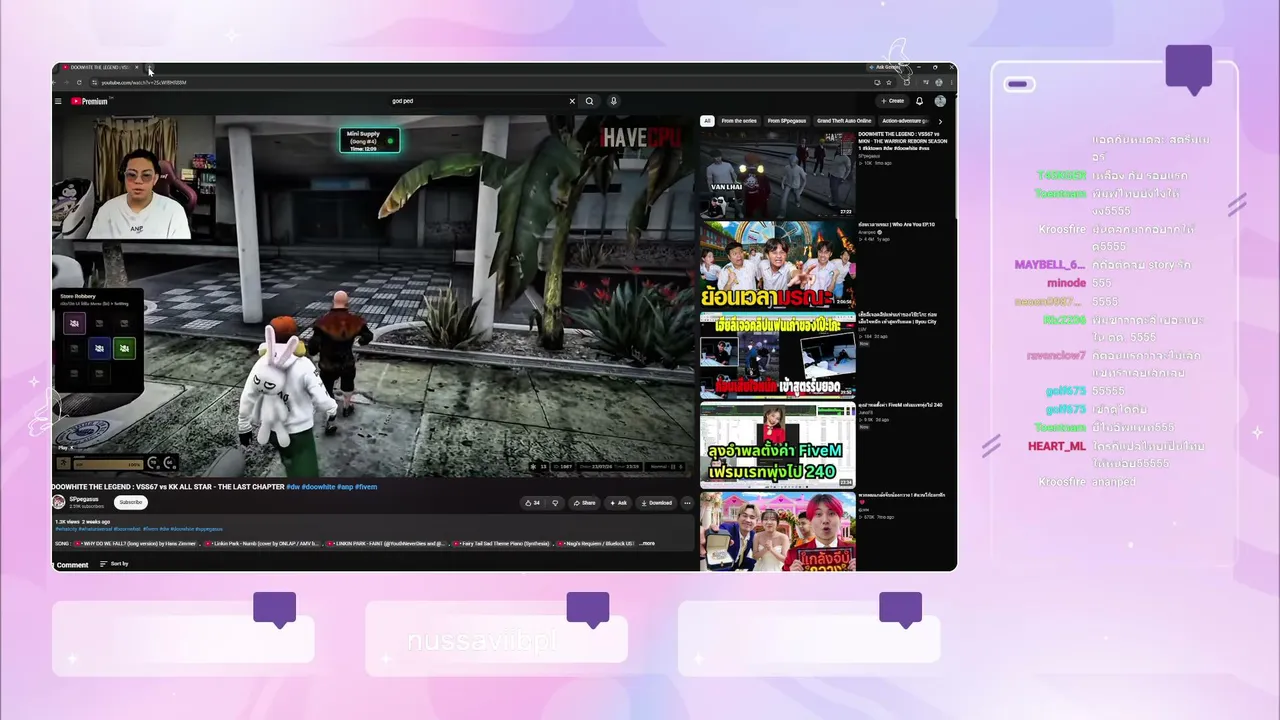Click the 'Kroosfire' chat name beside 'ananped'
The width and height of the screenshot is (1280, 720).
pyautogui.click(x=1061, y=482)
